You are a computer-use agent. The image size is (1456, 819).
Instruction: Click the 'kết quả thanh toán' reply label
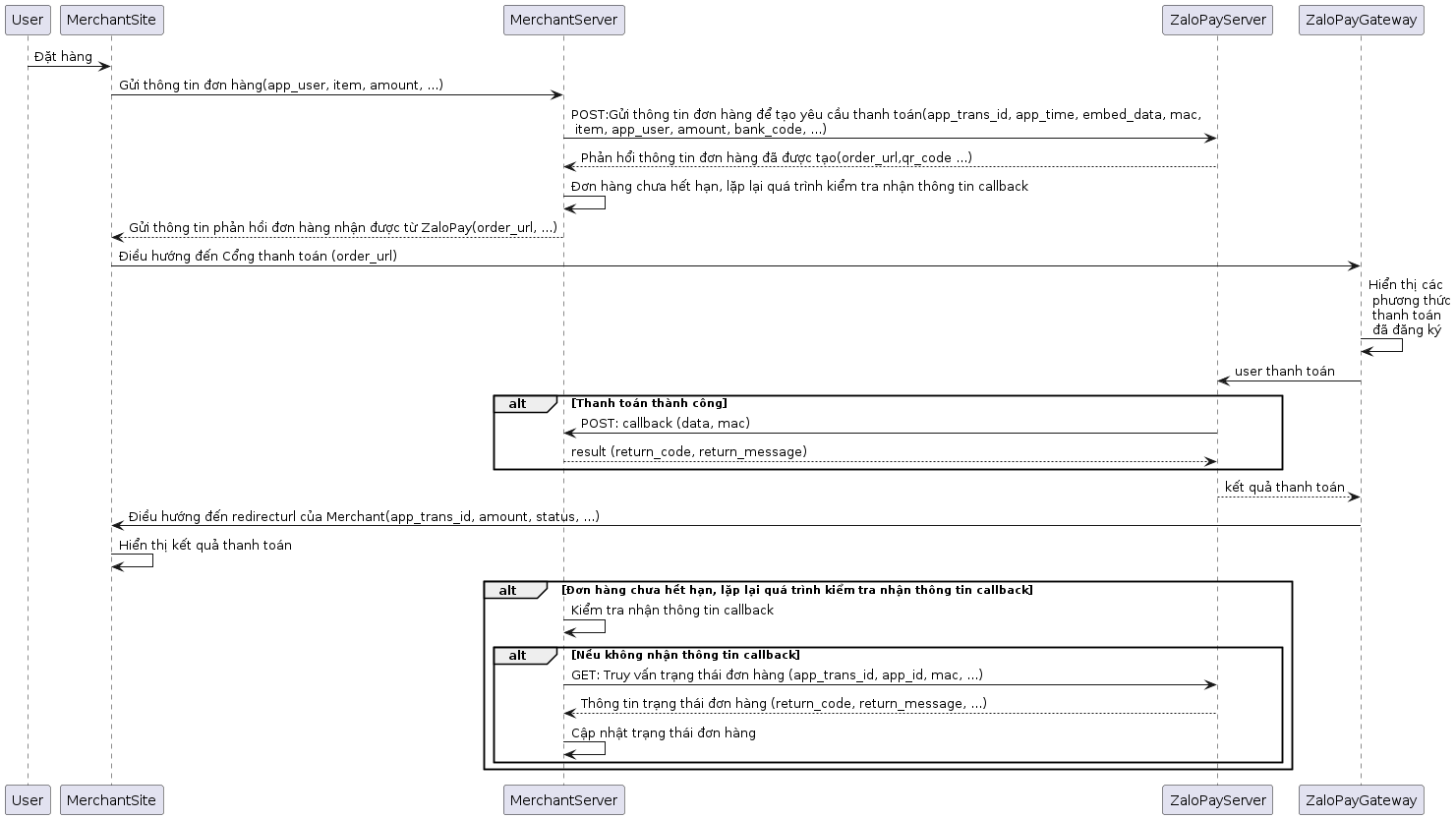(1284, 488)
